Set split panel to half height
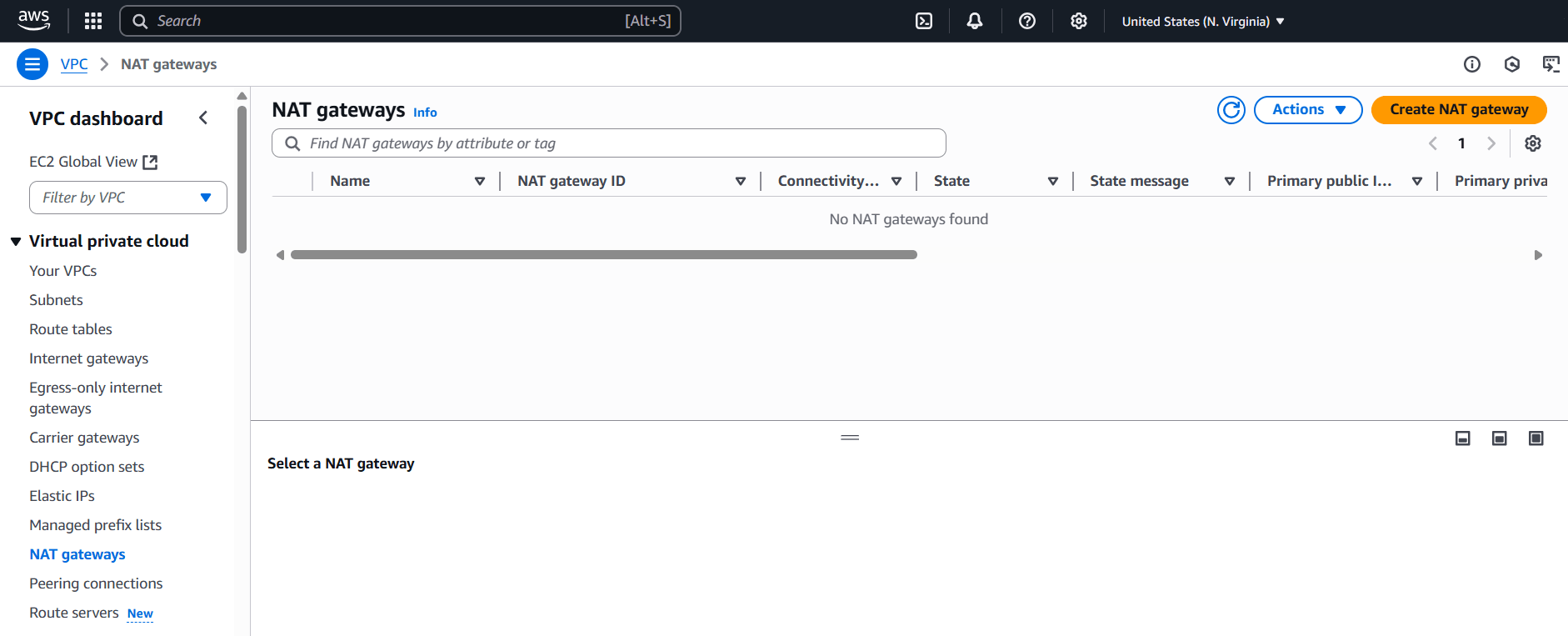The image size is (1568, 636). [x=1499, y=438]
